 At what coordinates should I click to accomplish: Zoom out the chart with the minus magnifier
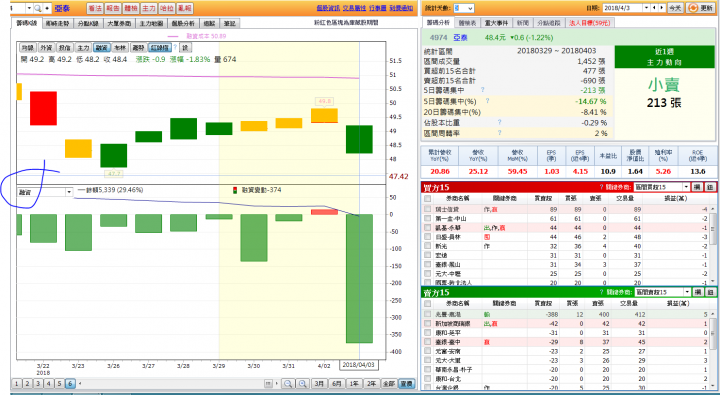(288, 384)
